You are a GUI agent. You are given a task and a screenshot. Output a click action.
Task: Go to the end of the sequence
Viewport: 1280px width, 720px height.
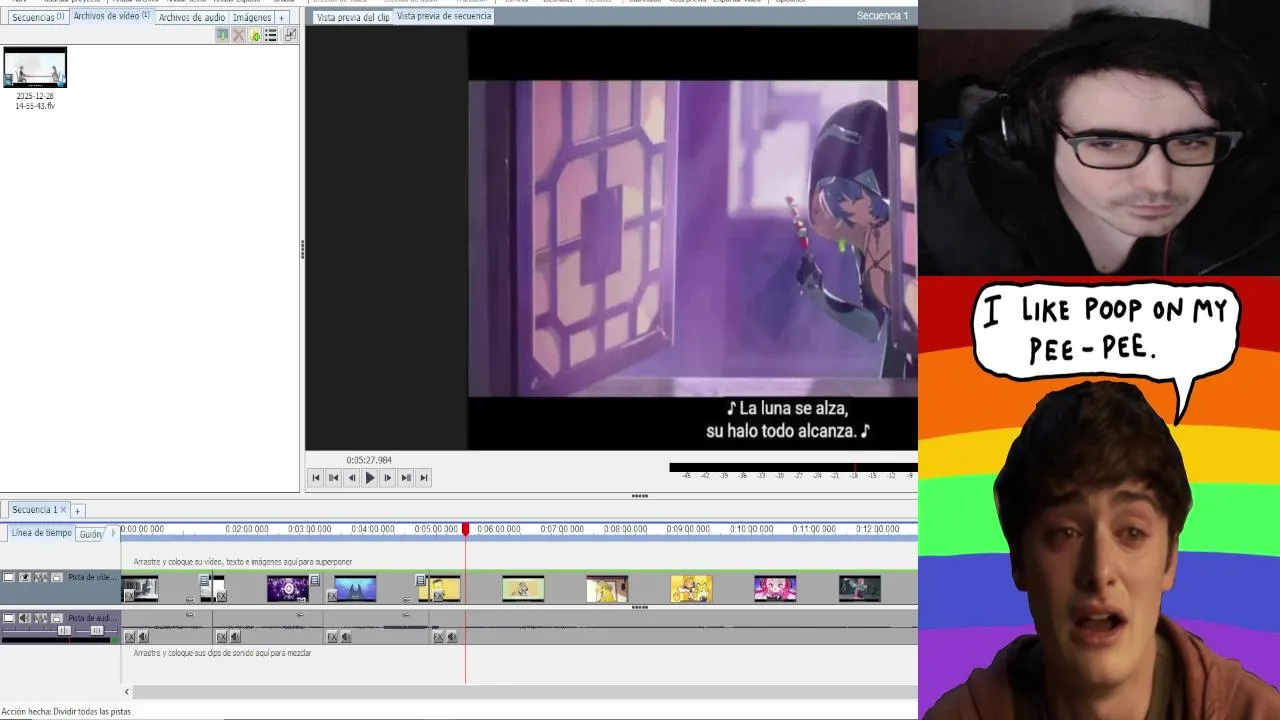pyautogui.click(x=424, y=478)
